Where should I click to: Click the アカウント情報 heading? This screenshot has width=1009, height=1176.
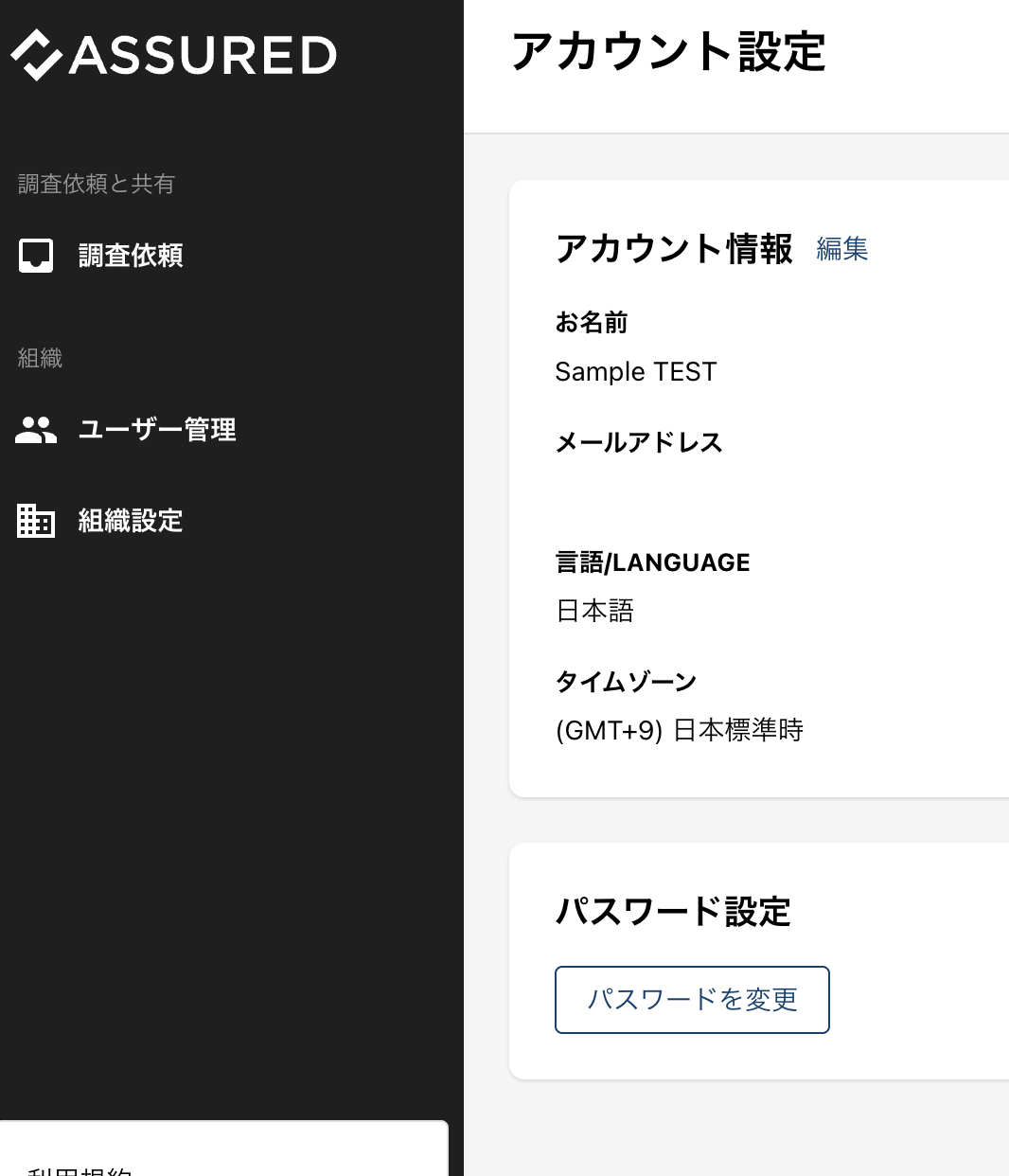(674, 249)
